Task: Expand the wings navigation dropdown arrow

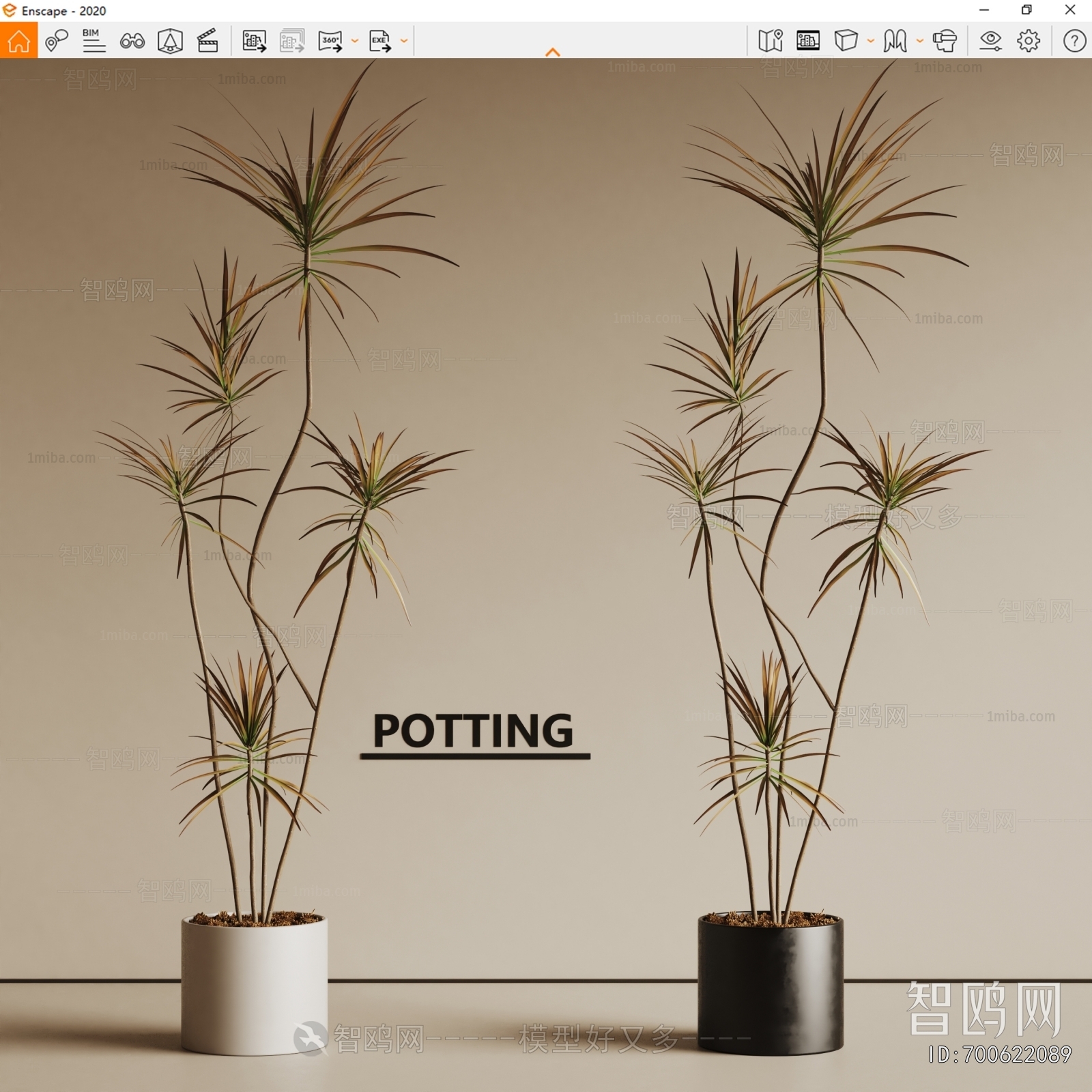Action: click(920, 41)
